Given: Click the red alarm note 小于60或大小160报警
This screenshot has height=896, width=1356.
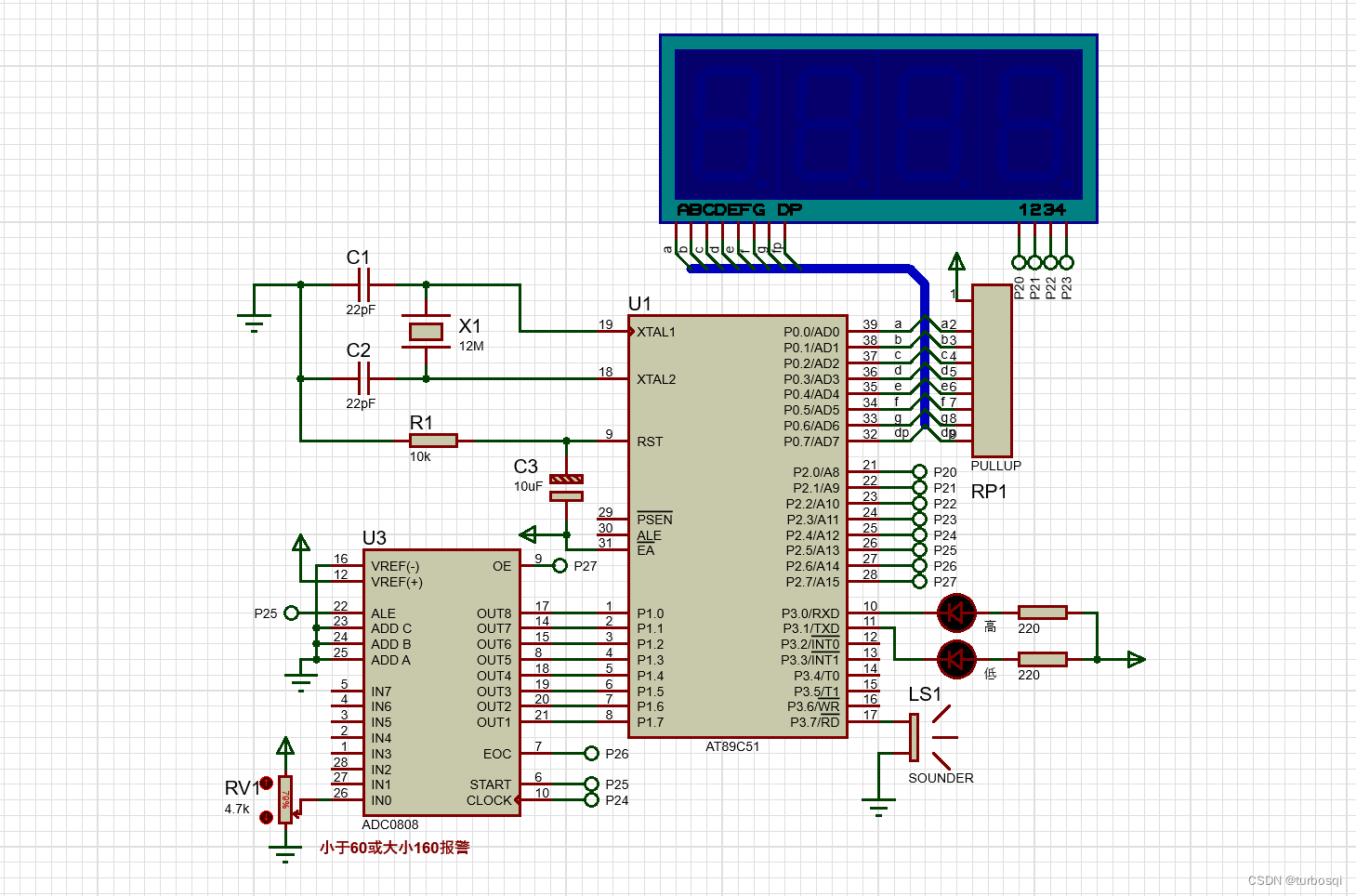Looking at the screenshot, I should coord(395,848).
